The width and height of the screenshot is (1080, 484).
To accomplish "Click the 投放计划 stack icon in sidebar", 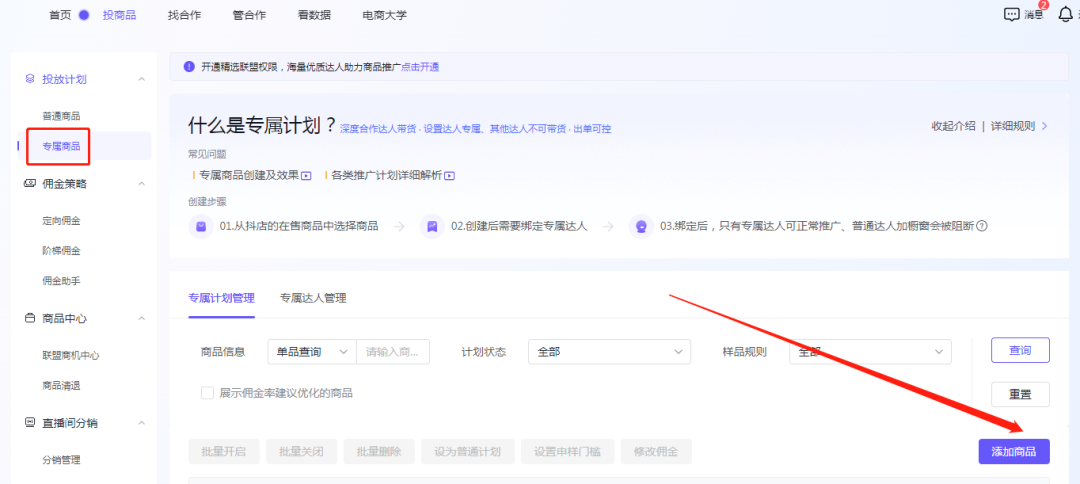I will point(30,79).
